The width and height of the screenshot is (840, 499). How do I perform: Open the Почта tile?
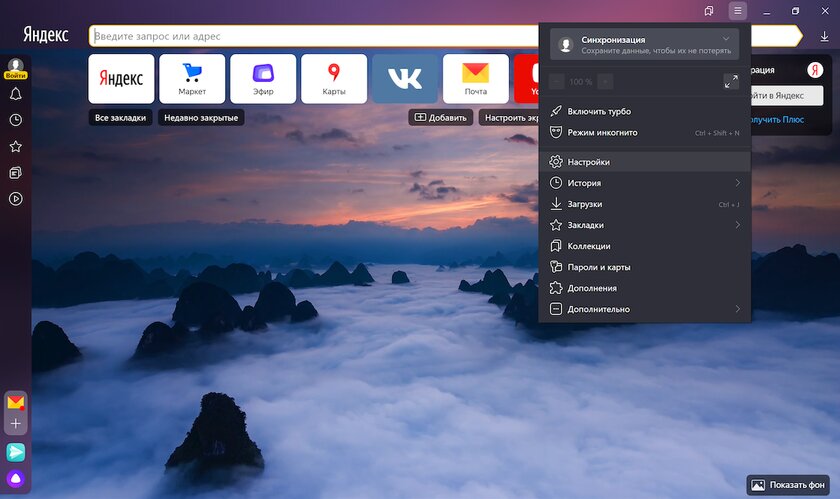coord(476,79)
